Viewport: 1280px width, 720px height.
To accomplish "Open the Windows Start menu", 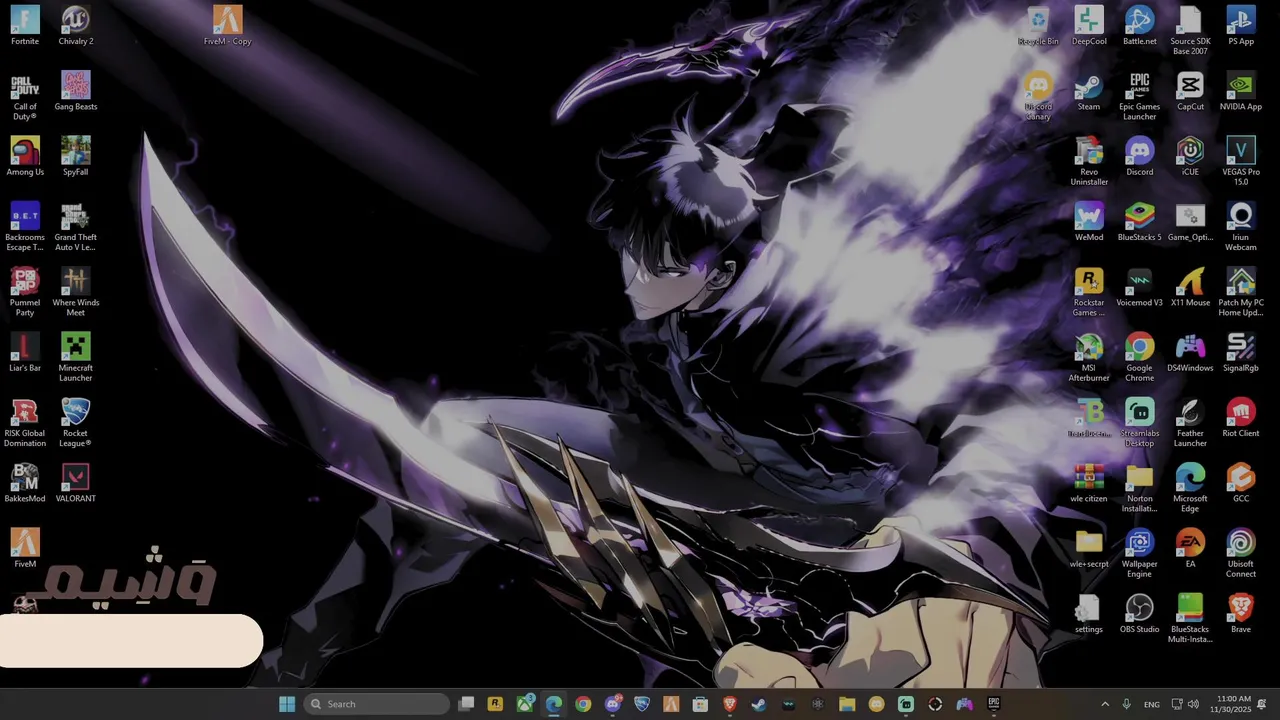I will 287,704.
